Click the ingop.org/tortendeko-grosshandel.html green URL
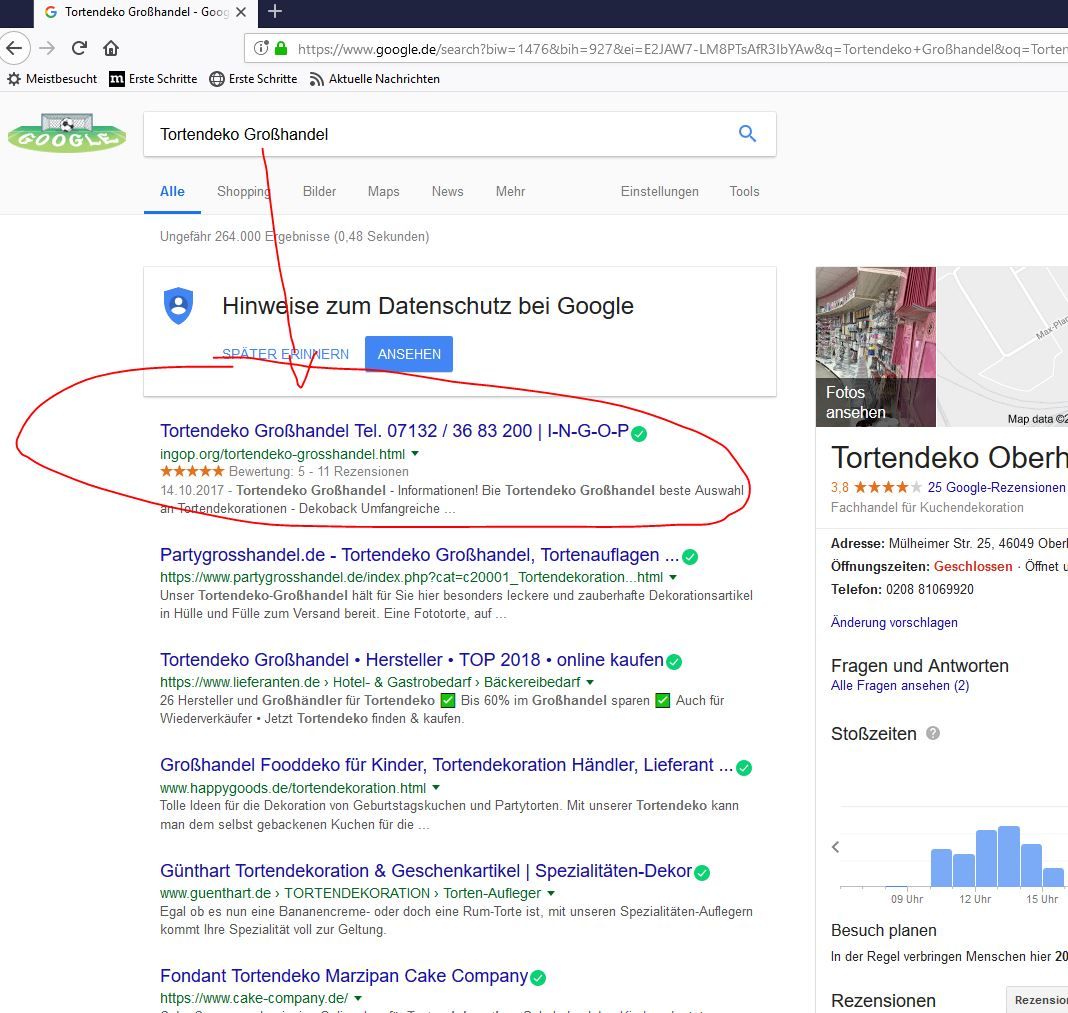1068x1013 pixels. 283,454
